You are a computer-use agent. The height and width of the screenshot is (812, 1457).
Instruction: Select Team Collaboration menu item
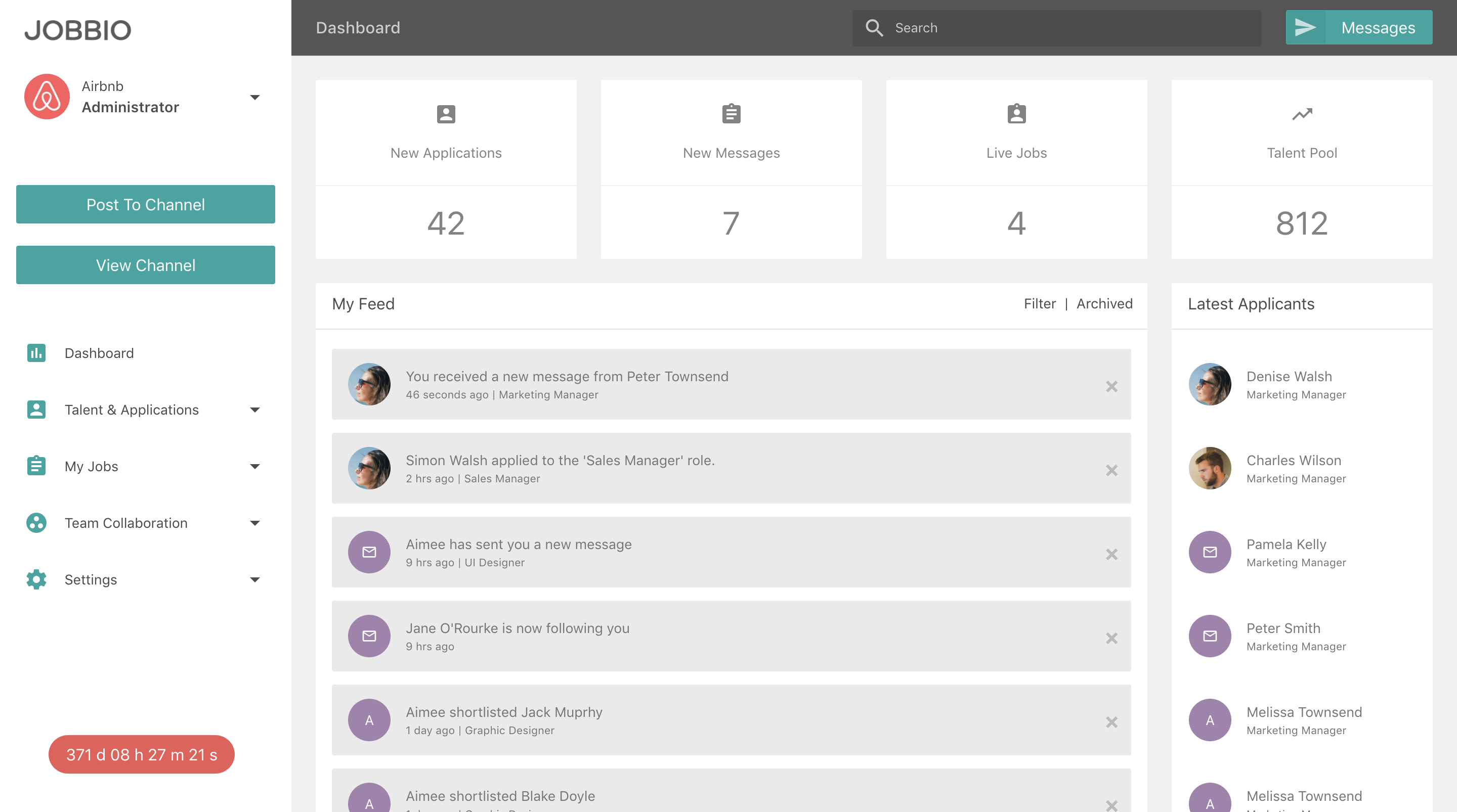(125, 522)
